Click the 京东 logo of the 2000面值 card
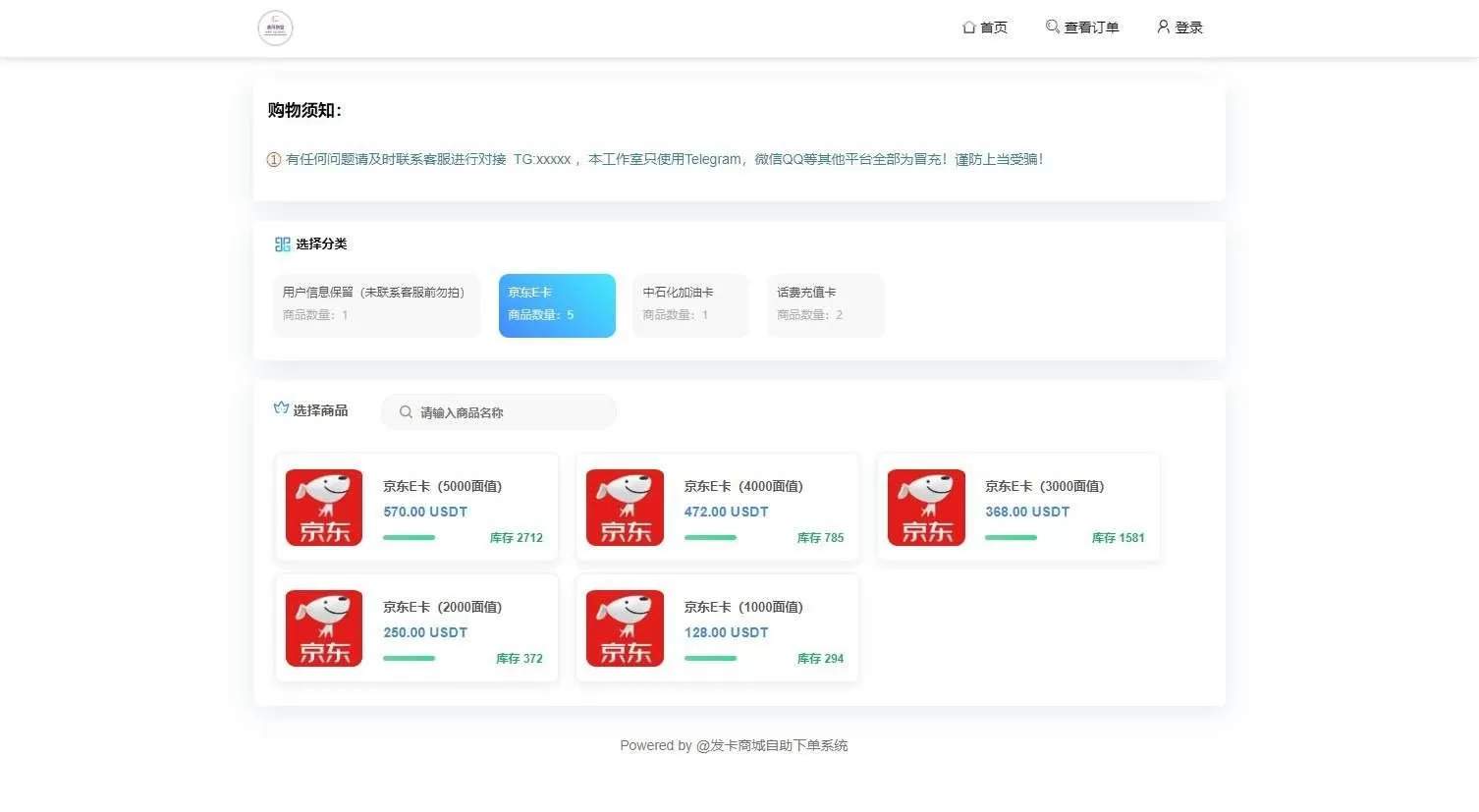The image size is (1479, 812). (x=324, y=628)
